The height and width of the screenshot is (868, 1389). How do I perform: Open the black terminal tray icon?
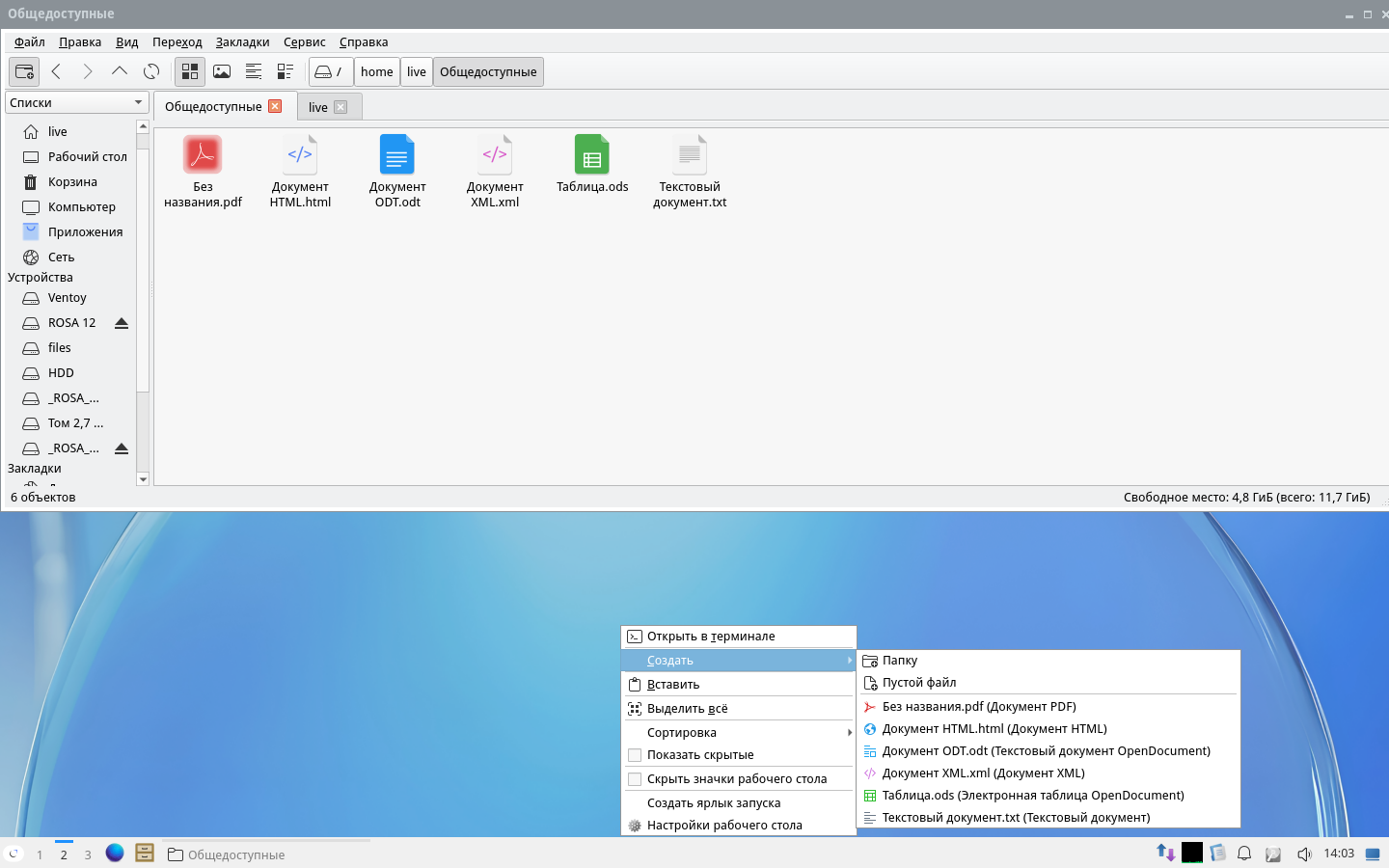(x=1192, y=853)
